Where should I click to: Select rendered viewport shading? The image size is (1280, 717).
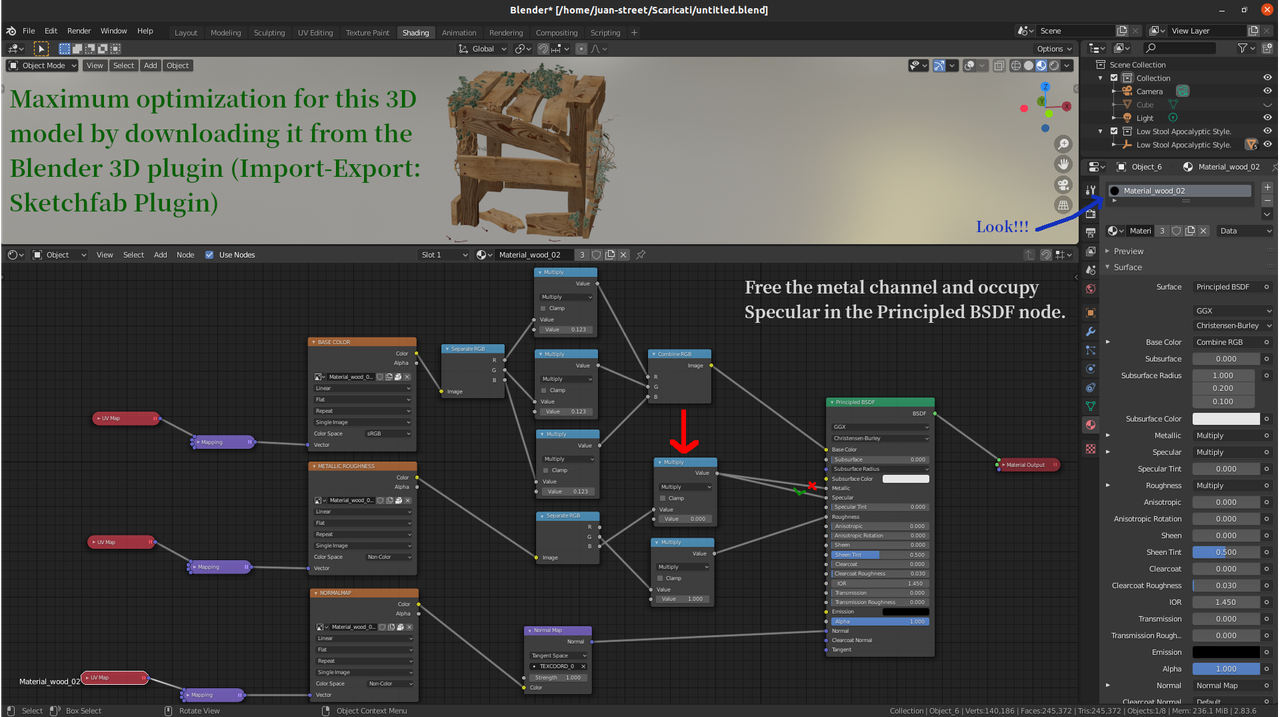1054,65
